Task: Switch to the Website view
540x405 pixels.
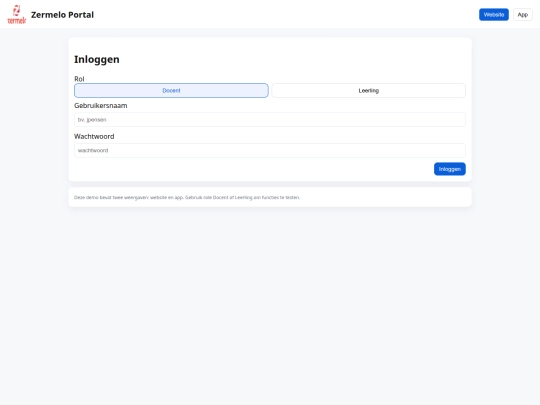Action: click(494, 14)
